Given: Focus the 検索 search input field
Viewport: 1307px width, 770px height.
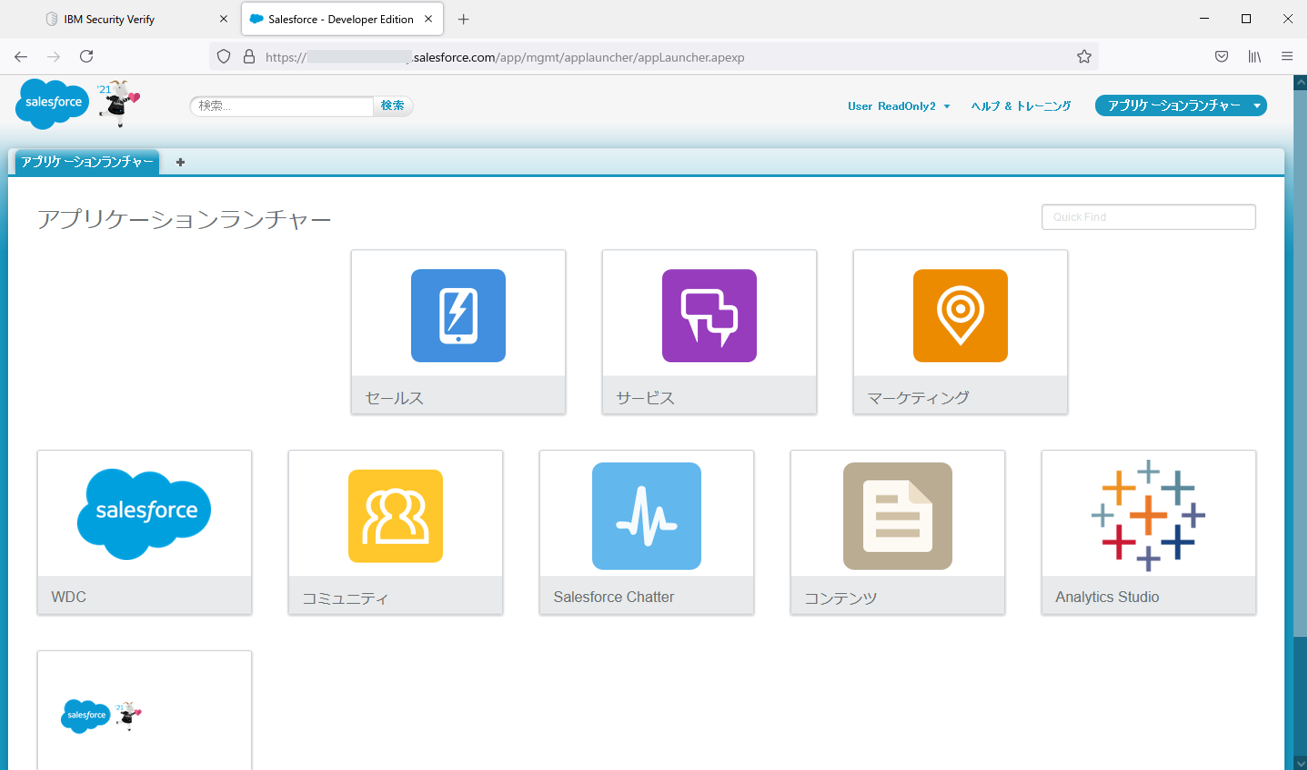Looking at the screenshot, I should pyautogui.click(x=282, y=105).
